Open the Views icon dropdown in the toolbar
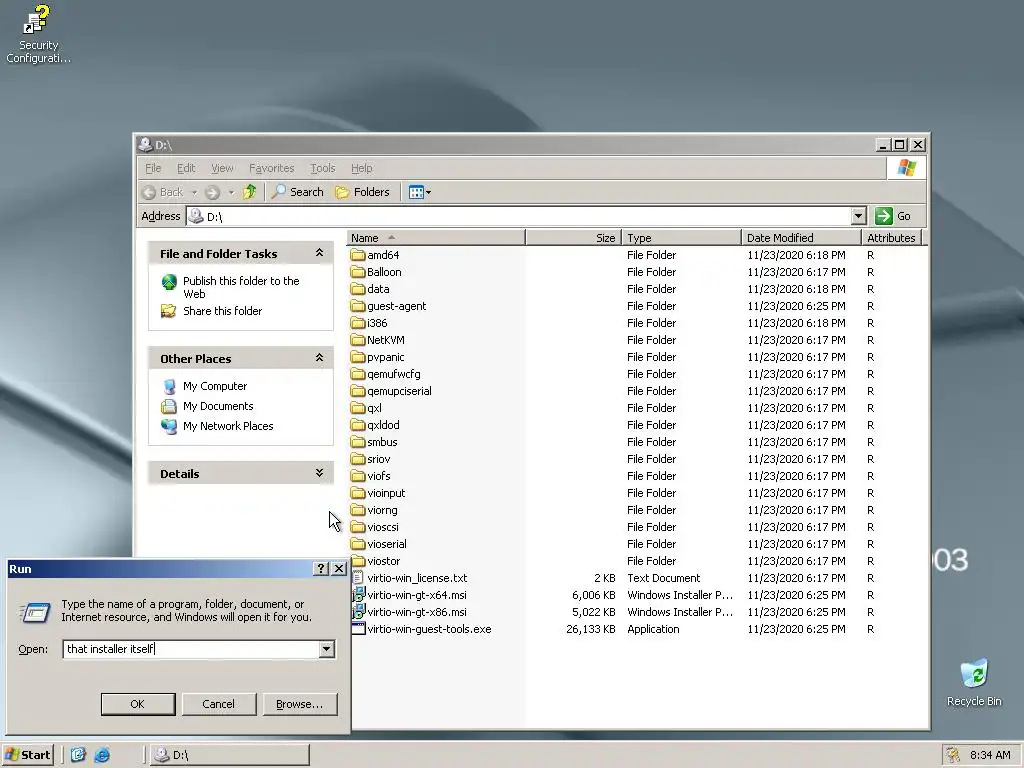The height and width of the screenshot is (768, 1024). click(420, 192)
